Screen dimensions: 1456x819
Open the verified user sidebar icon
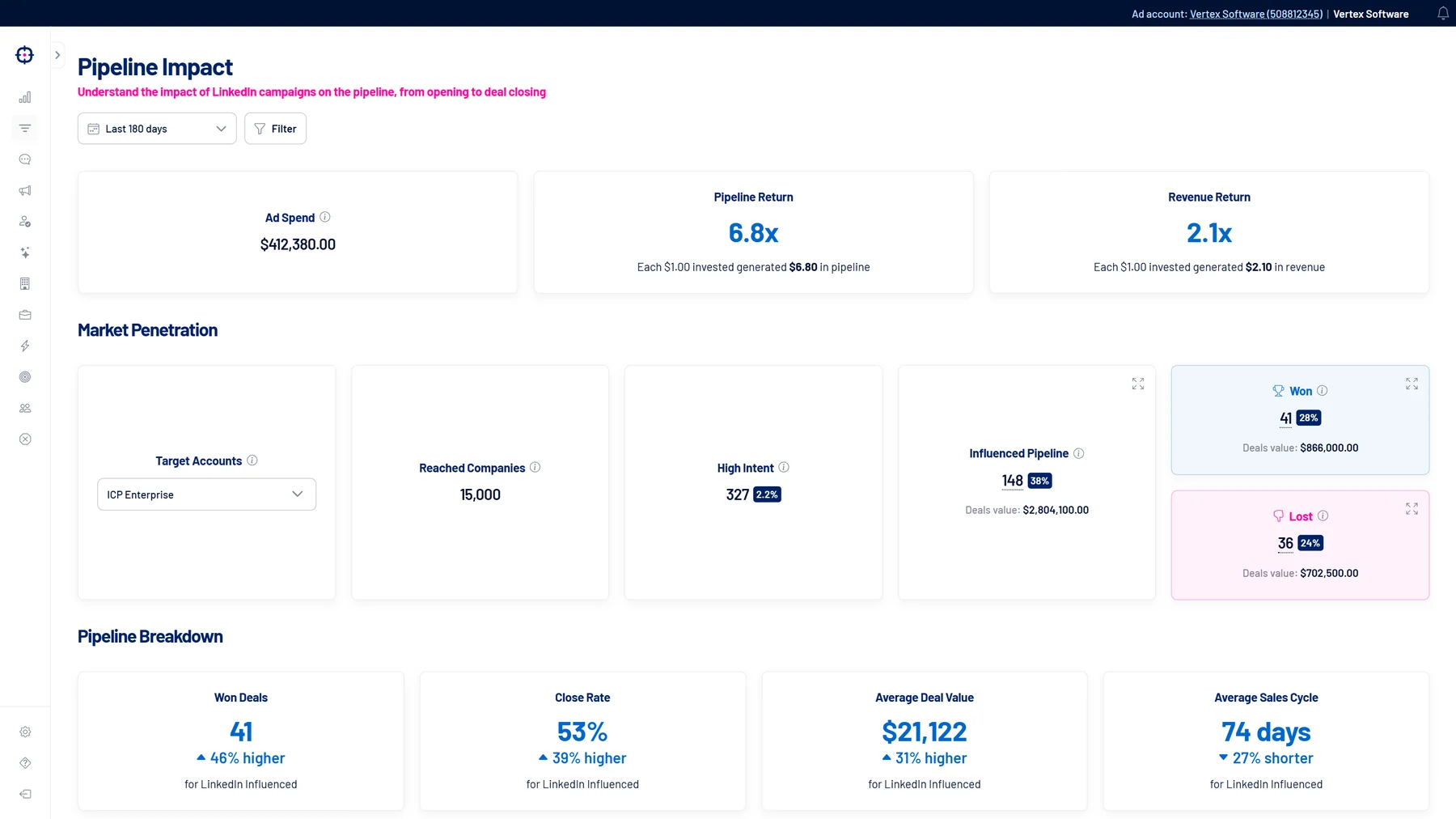click(x=25, y=222)
